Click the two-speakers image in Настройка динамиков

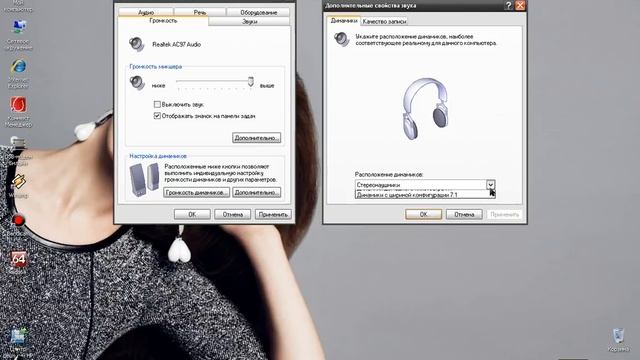(144, 179)
